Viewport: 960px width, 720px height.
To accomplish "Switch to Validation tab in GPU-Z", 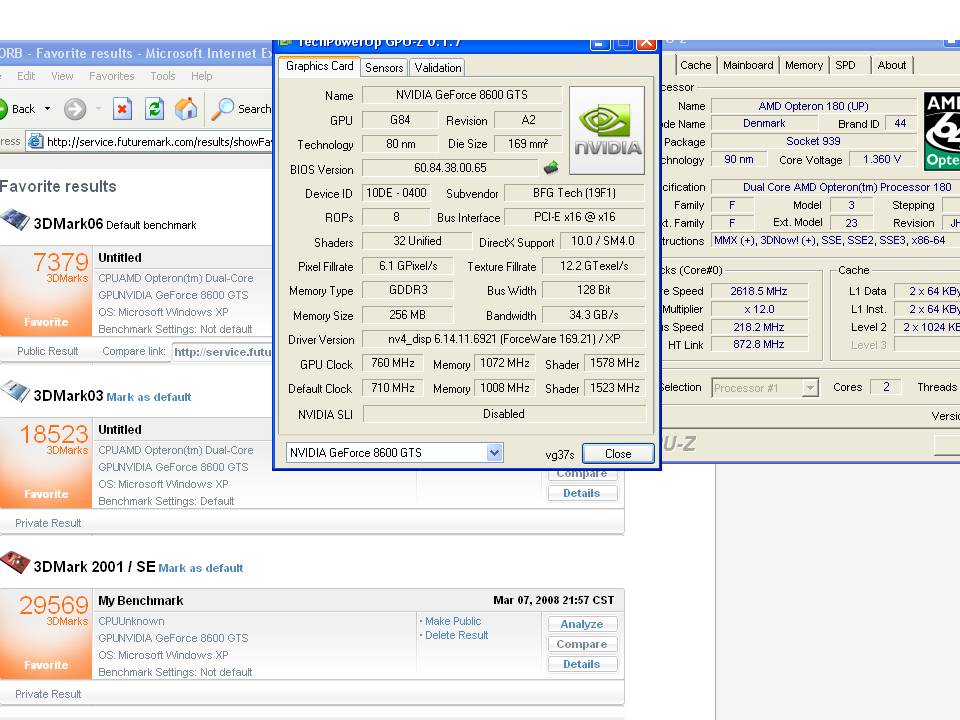I will pyautogui.click(x=438, y=67).
